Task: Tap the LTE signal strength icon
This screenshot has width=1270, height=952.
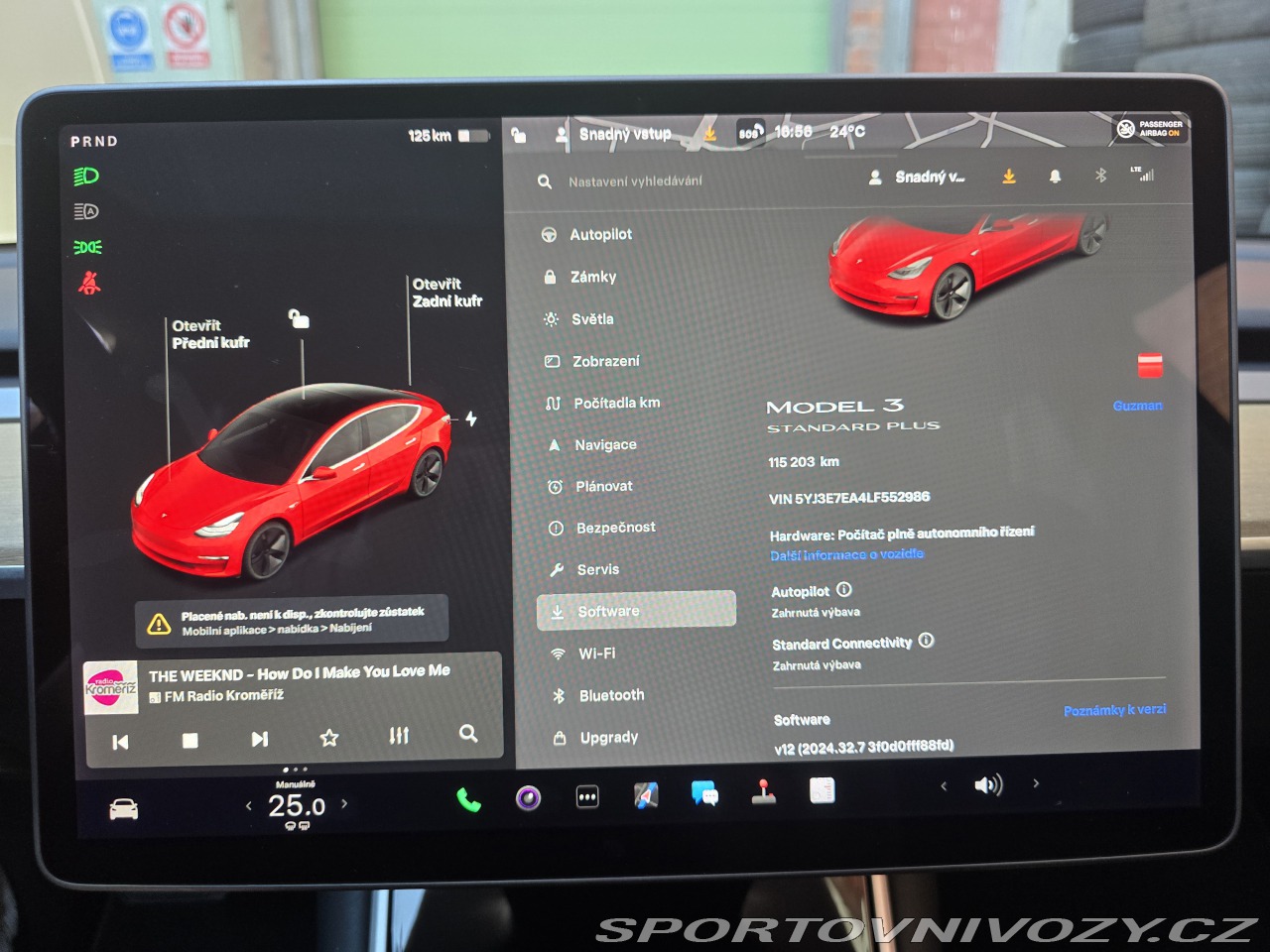Action: (1143, 174)
